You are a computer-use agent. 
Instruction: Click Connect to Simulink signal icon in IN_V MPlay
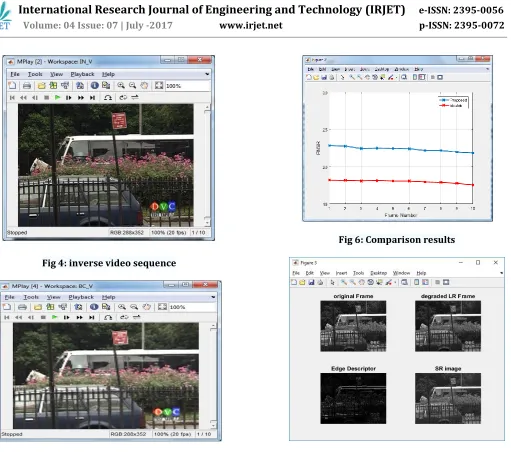point(65,85)
